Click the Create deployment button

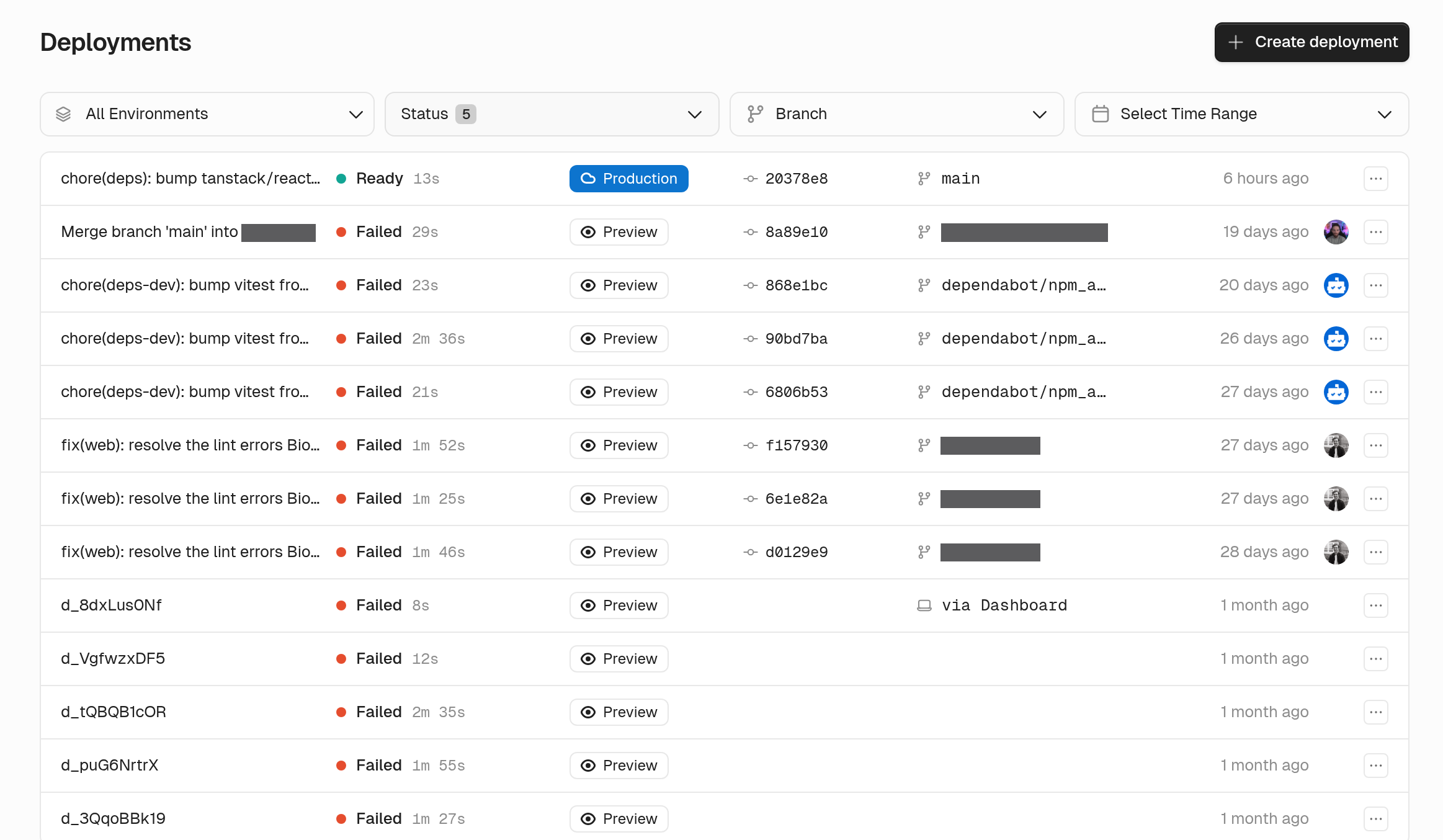(x=1311, y=42)
